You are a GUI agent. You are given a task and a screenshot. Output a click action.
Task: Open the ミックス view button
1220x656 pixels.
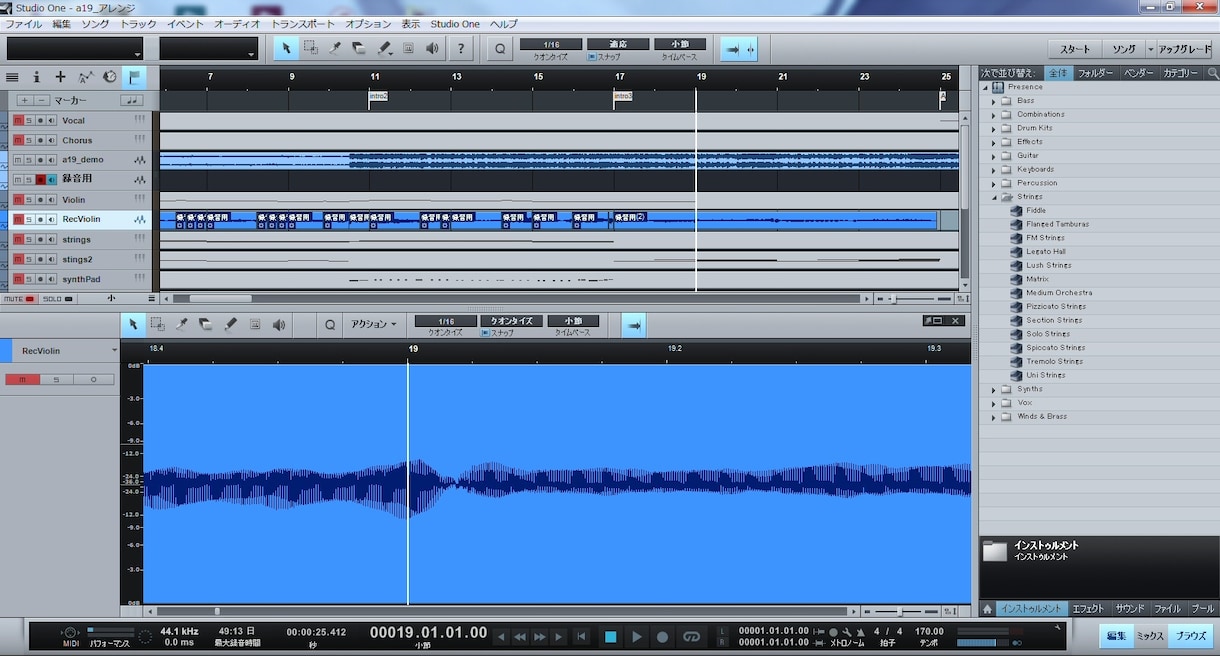click(1149, 636)
